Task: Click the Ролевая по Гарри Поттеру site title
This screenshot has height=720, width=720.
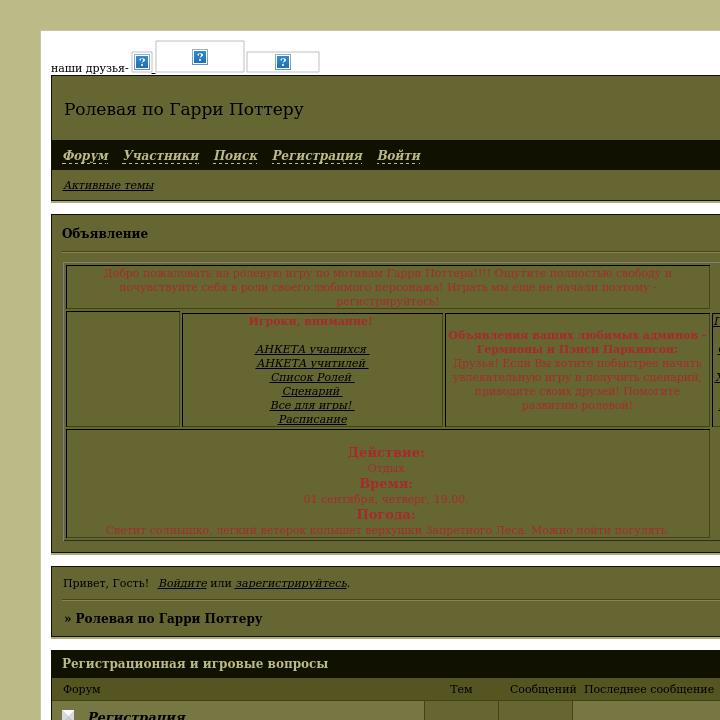Action: [184, 109]
